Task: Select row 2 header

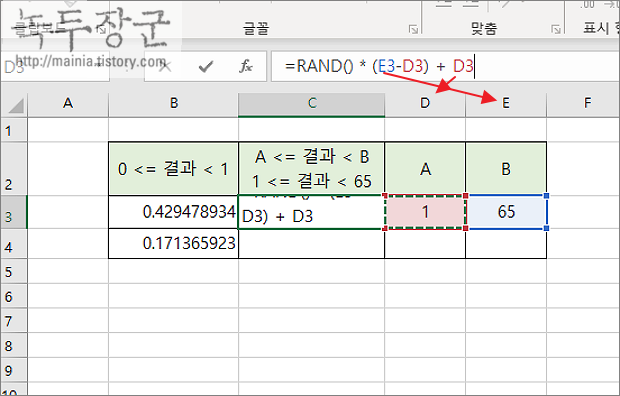Action: click(x=13, y=169)
